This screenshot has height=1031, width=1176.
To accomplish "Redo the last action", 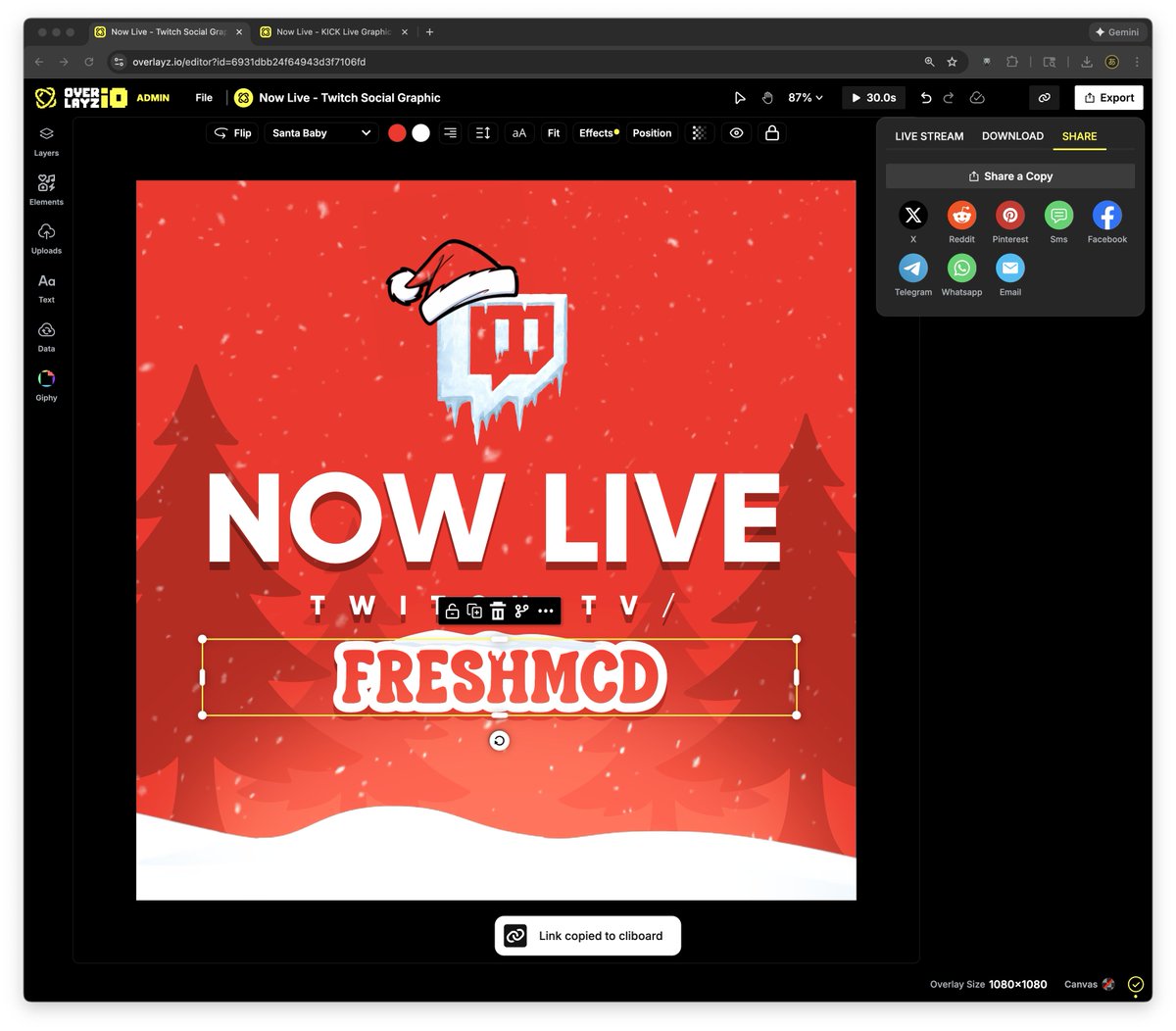I will (949, 98).
